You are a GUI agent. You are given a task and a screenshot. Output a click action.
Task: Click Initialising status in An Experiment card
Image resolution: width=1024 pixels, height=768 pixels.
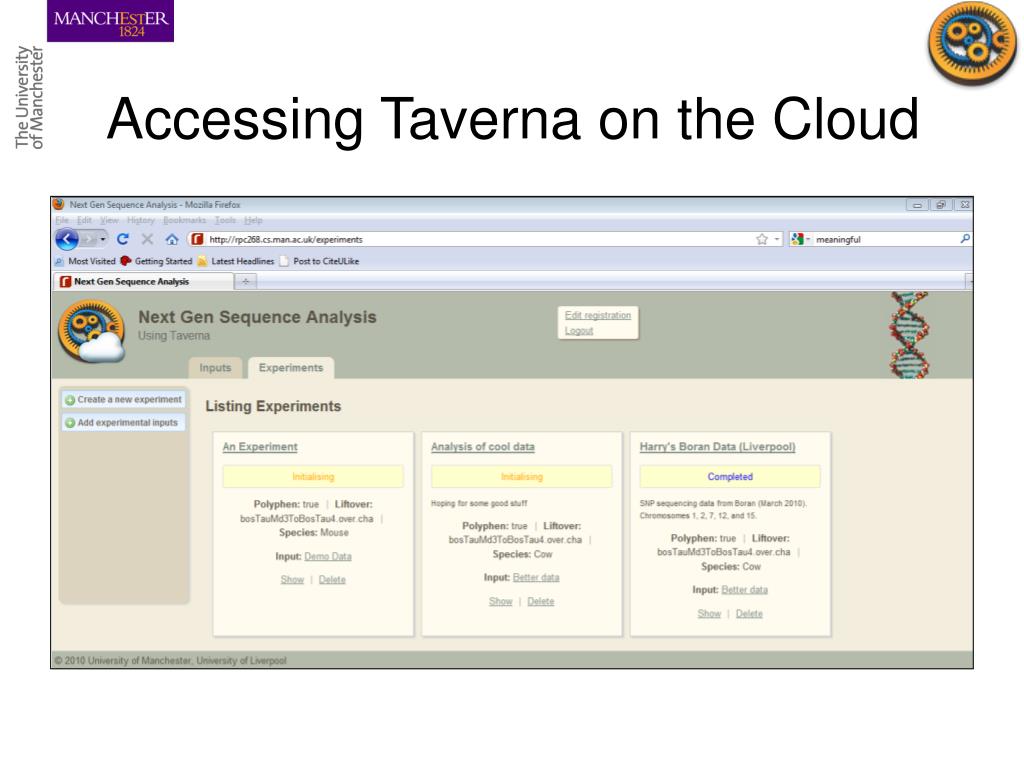tap(313, 477)
